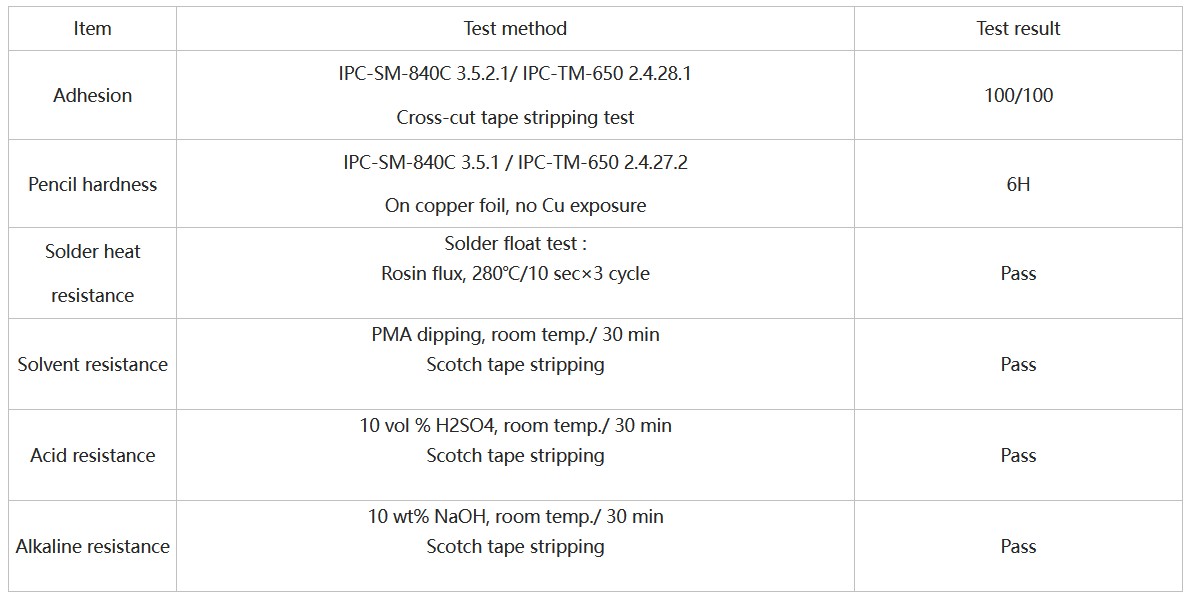Viewport: 1188px width, 596px height.
Task: Select the "Solder heat resistance" item cell
Action: point(92,273)
